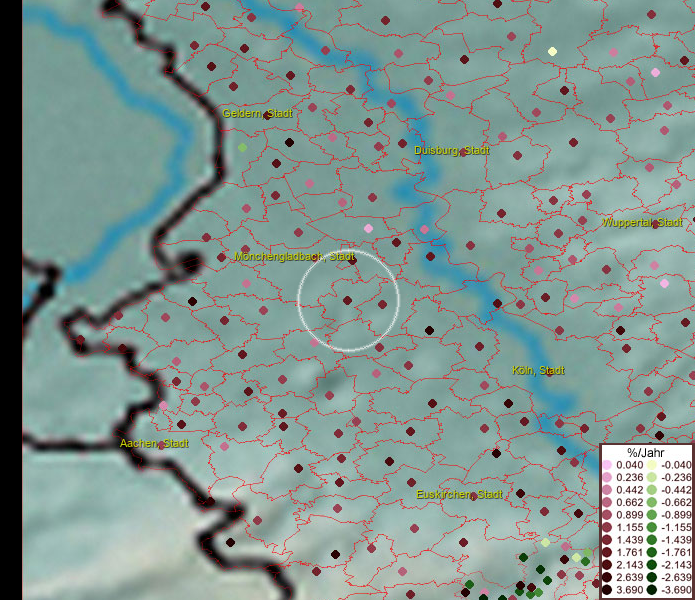The height and width of the screenshot is (600, 695).
Task: Click the light green data point west of Geldern
Action: (x=242, y=147)
